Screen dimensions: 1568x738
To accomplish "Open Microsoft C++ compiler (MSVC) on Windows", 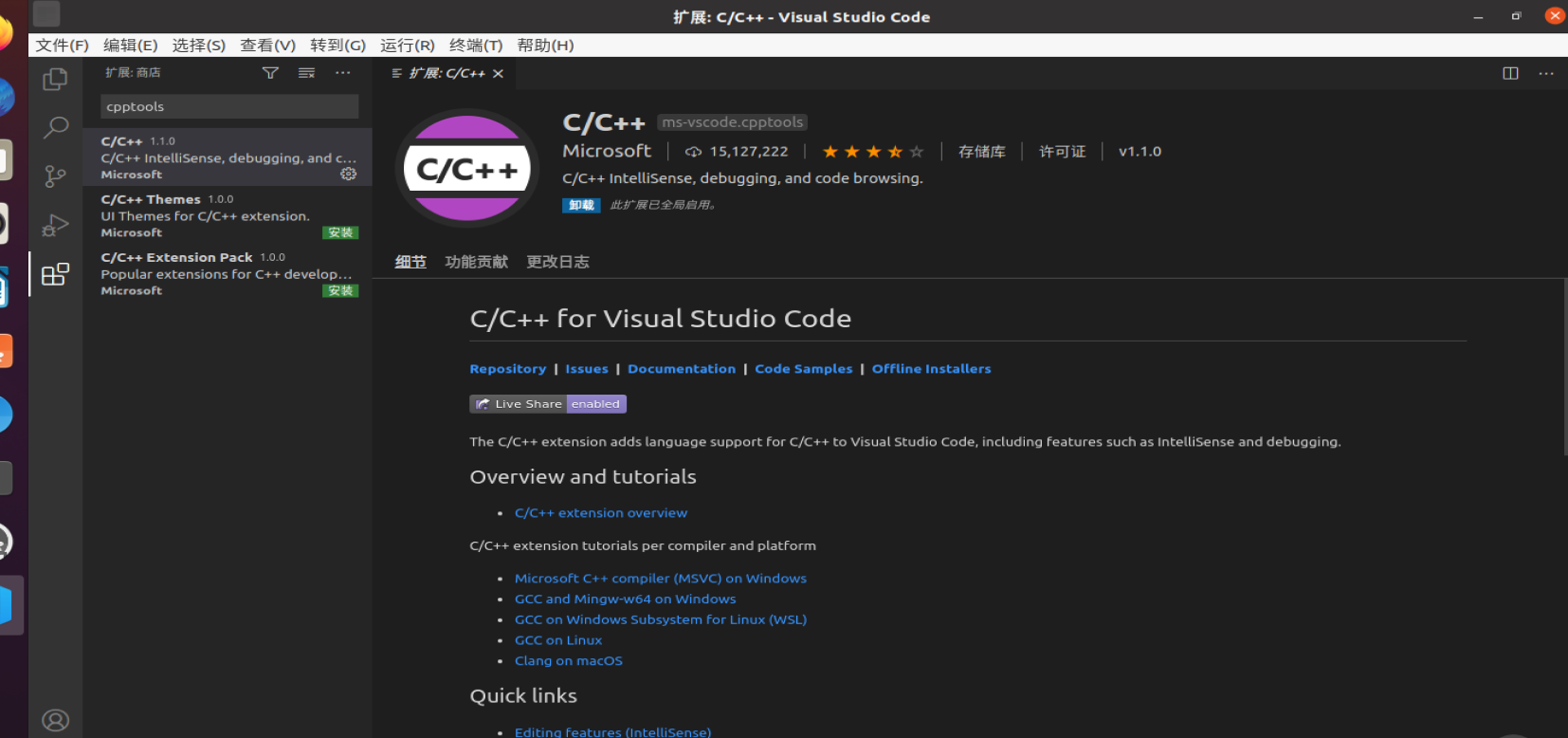I will click(x=661, y=579).
